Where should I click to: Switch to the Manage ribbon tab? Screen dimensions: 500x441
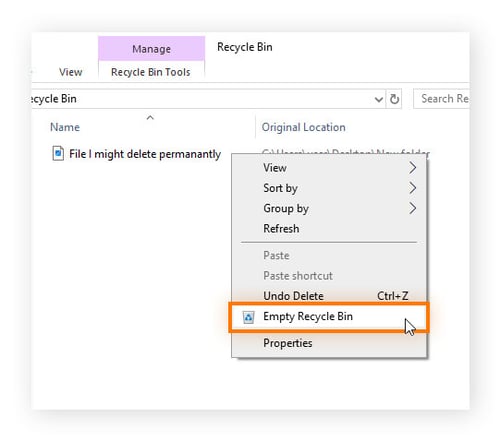(x=151, y=49)
